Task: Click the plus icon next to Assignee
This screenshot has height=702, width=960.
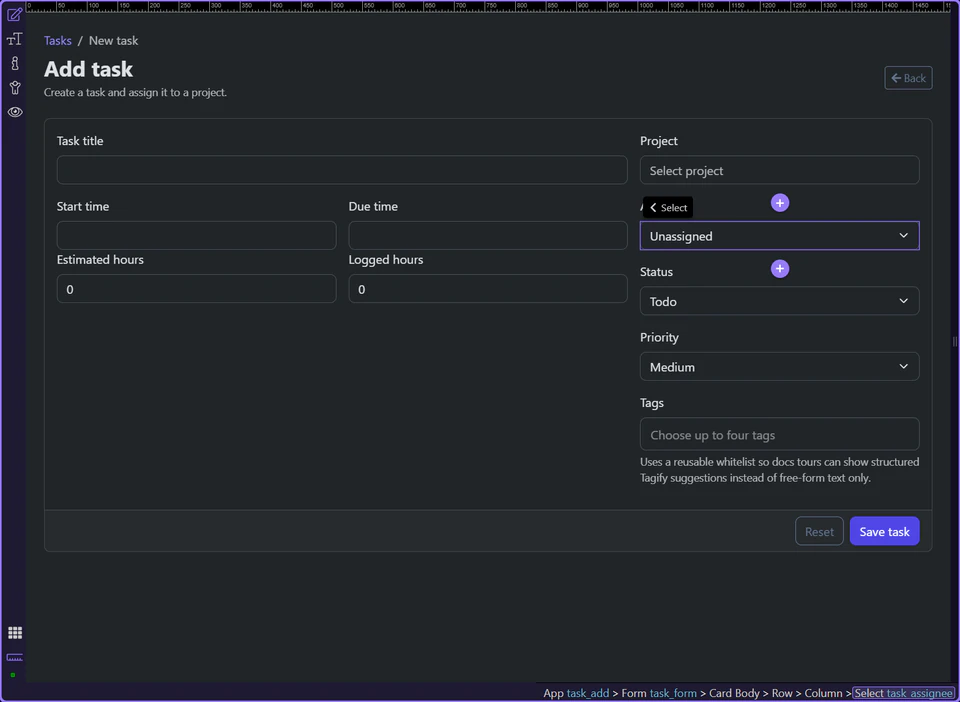Action: (779, 202)
